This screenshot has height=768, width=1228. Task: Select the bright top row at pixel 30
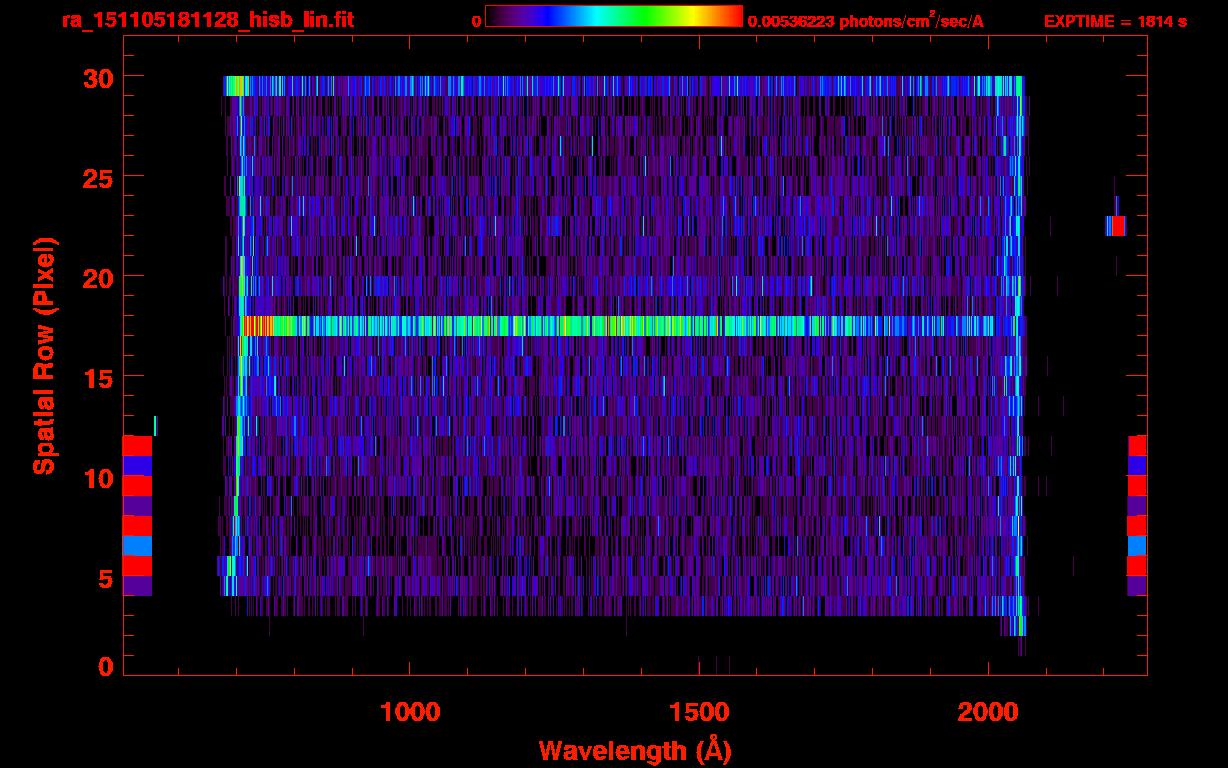point(620,86)
